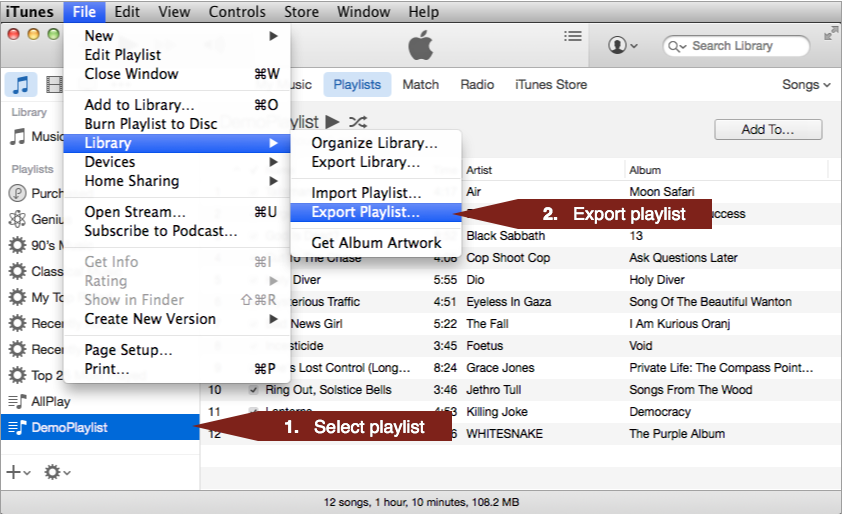
Task: Select the Jethro Tull artist cell
Action: (494, 390)
